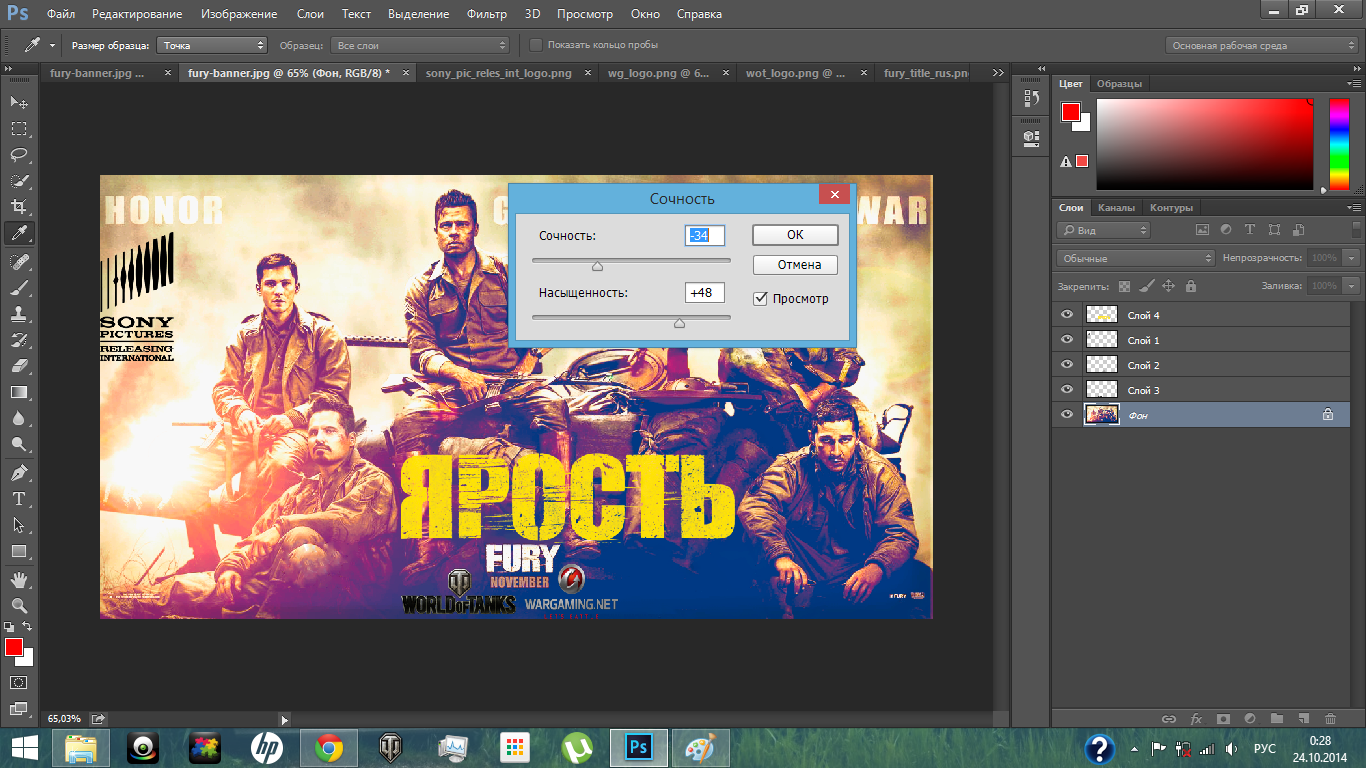Click OK in Сочность dialog
The height and width of the screenshot is (768, 1366).
coord(795,235)
